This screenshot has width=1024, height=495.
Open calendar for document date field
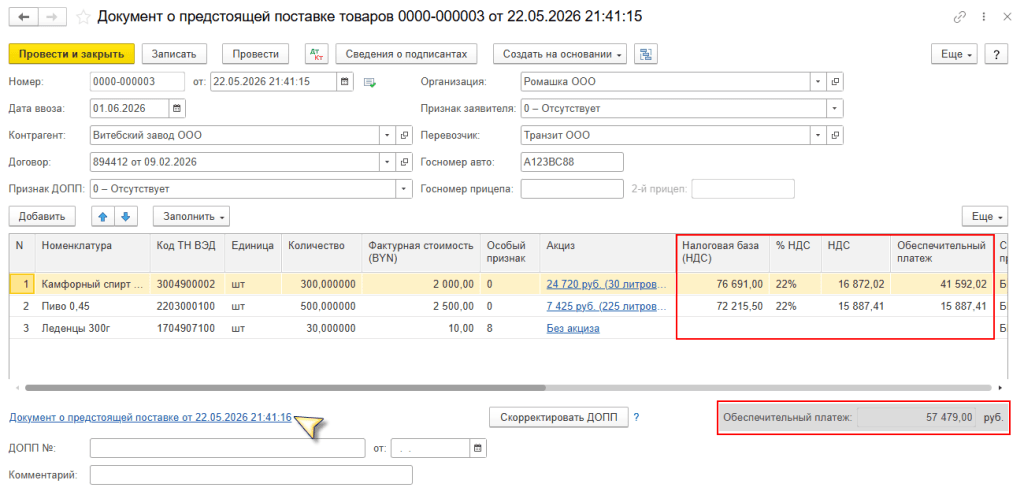tap(345, 82)
